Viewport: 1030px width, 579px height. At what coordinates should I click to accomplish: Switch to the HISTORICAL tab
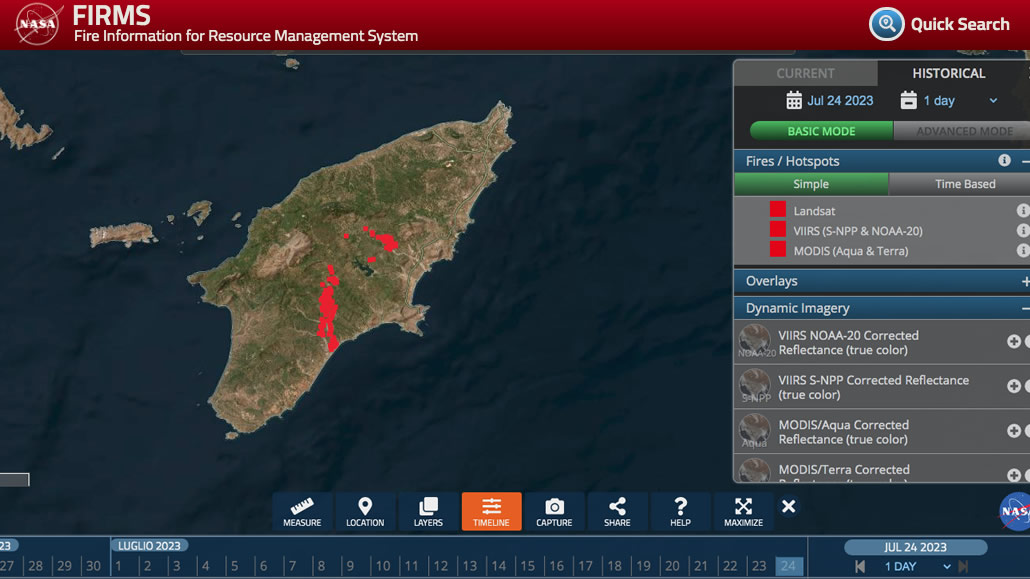pos(949,73)
